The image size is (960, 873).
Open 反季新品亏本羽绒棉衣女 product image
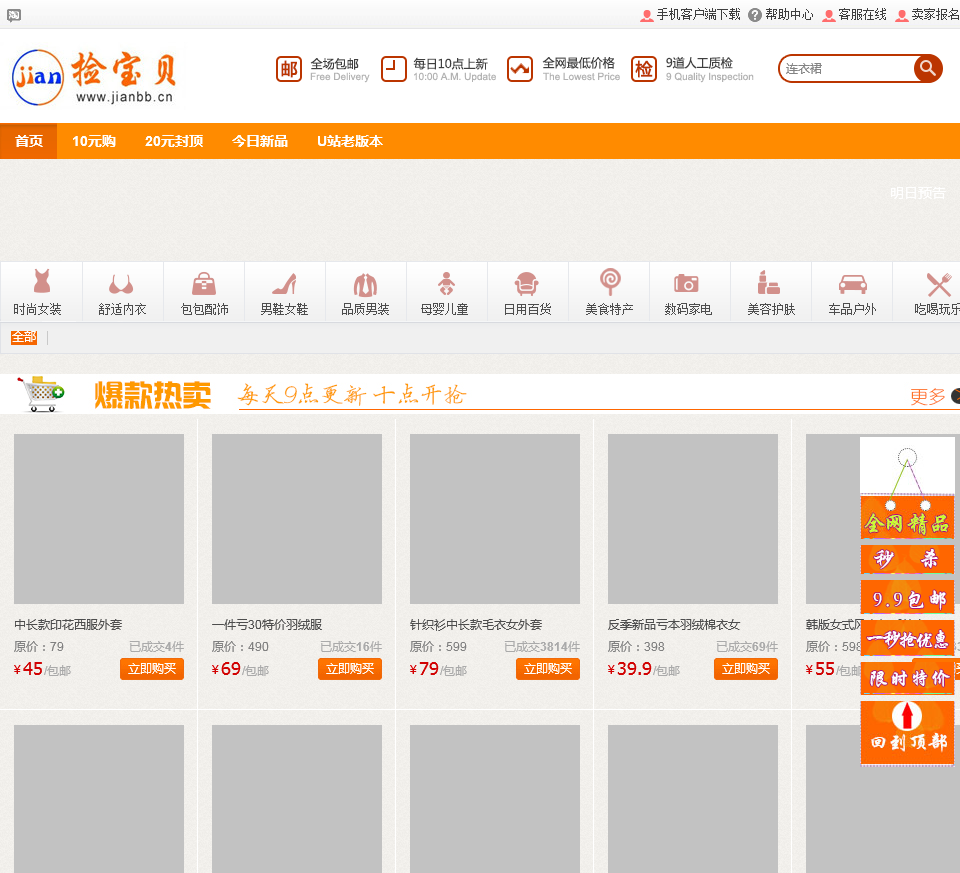693,519
